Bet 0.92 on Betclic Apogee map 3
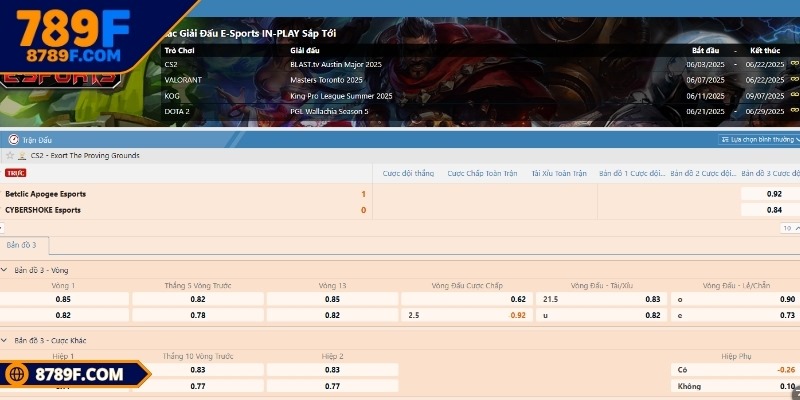Screen dimensions: 800x400 770,194
